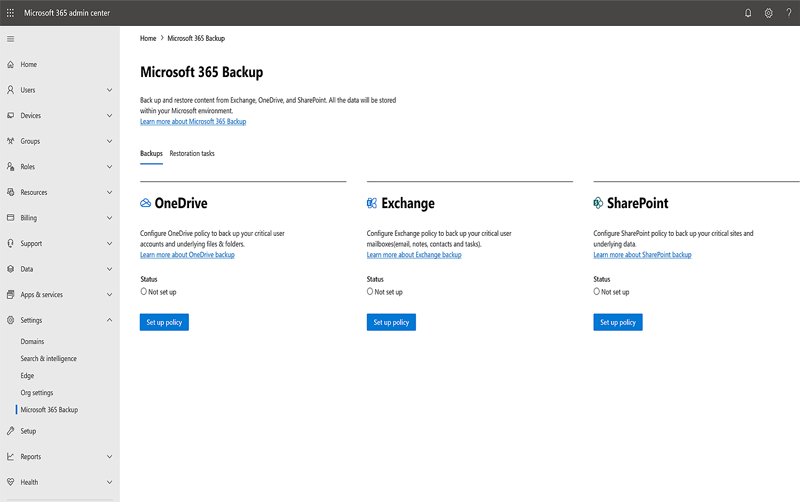Viewport: 800px width, 502px height.
Task: Click the Home house icon in sidebar
Action: (x=10, y=64)
